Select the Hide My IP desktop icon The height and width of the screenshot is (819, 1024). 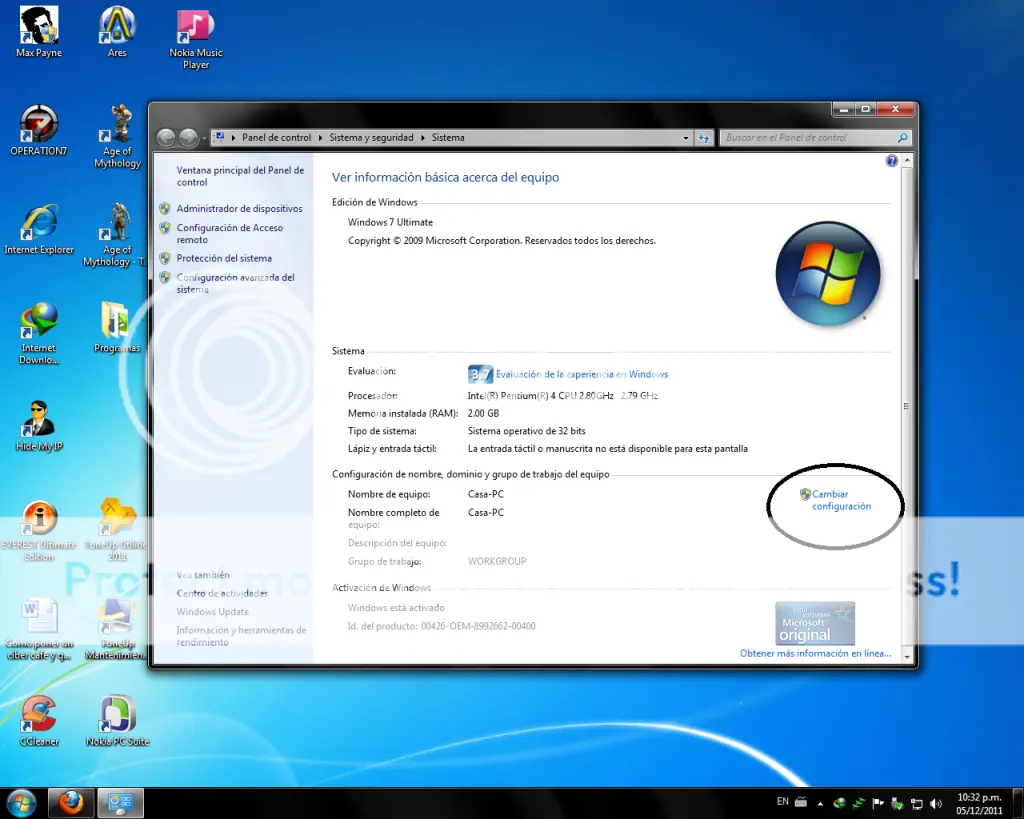tap(39, 426)
